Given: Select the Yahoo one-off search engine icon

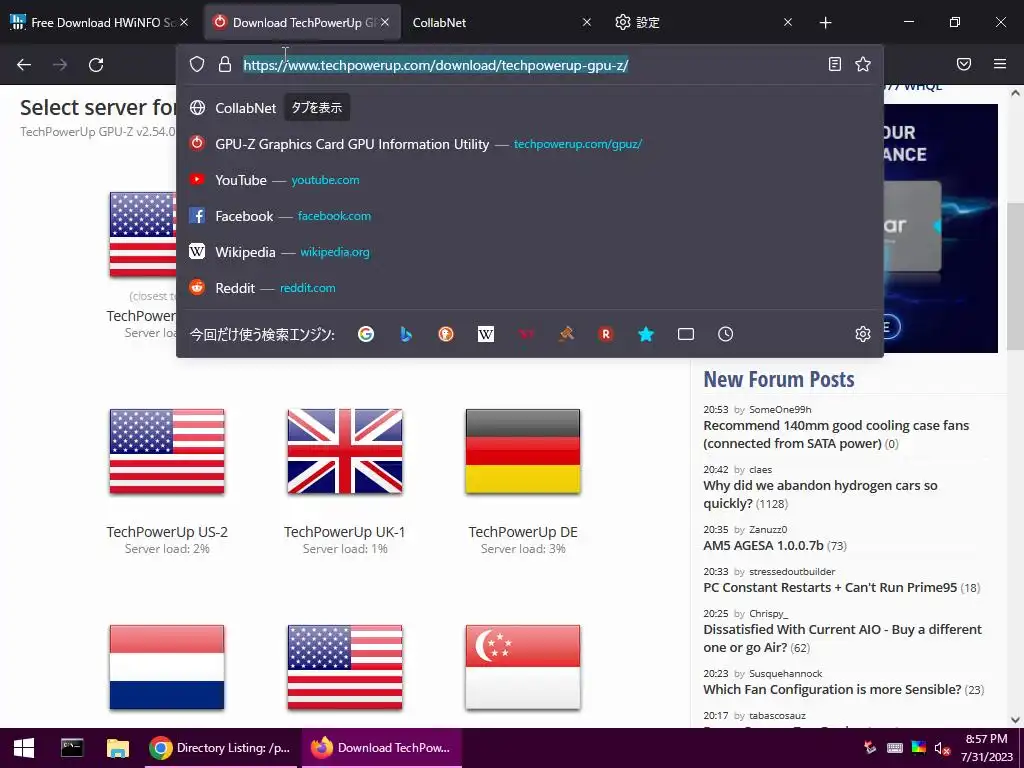Looking at the screenshot, I should 526,334.
